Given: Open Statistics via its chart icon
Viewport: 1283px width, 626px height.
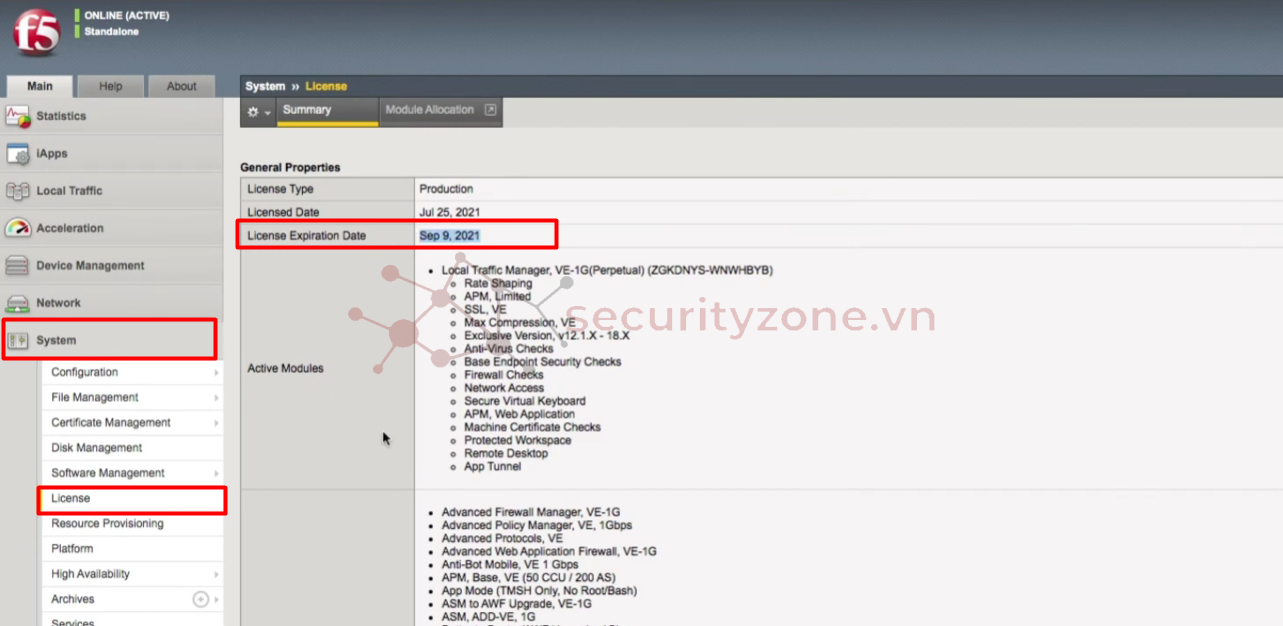Looking at the screenshot, I should pyautogui.click(x=18, y=116).
